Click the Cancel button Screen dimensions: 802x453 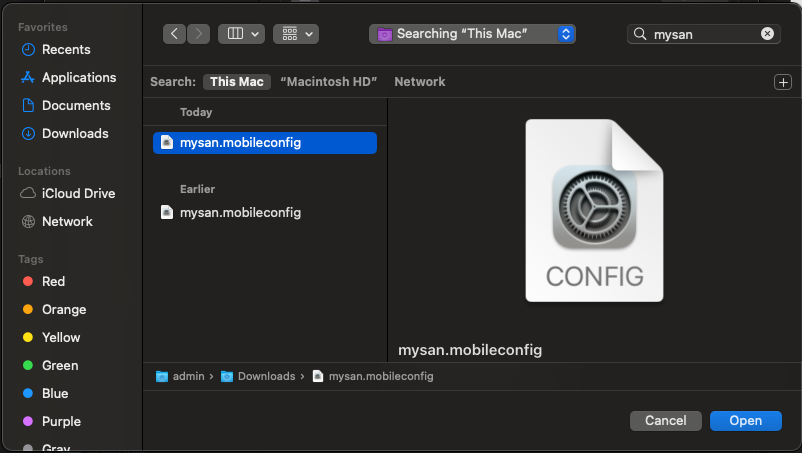[665, 421]
